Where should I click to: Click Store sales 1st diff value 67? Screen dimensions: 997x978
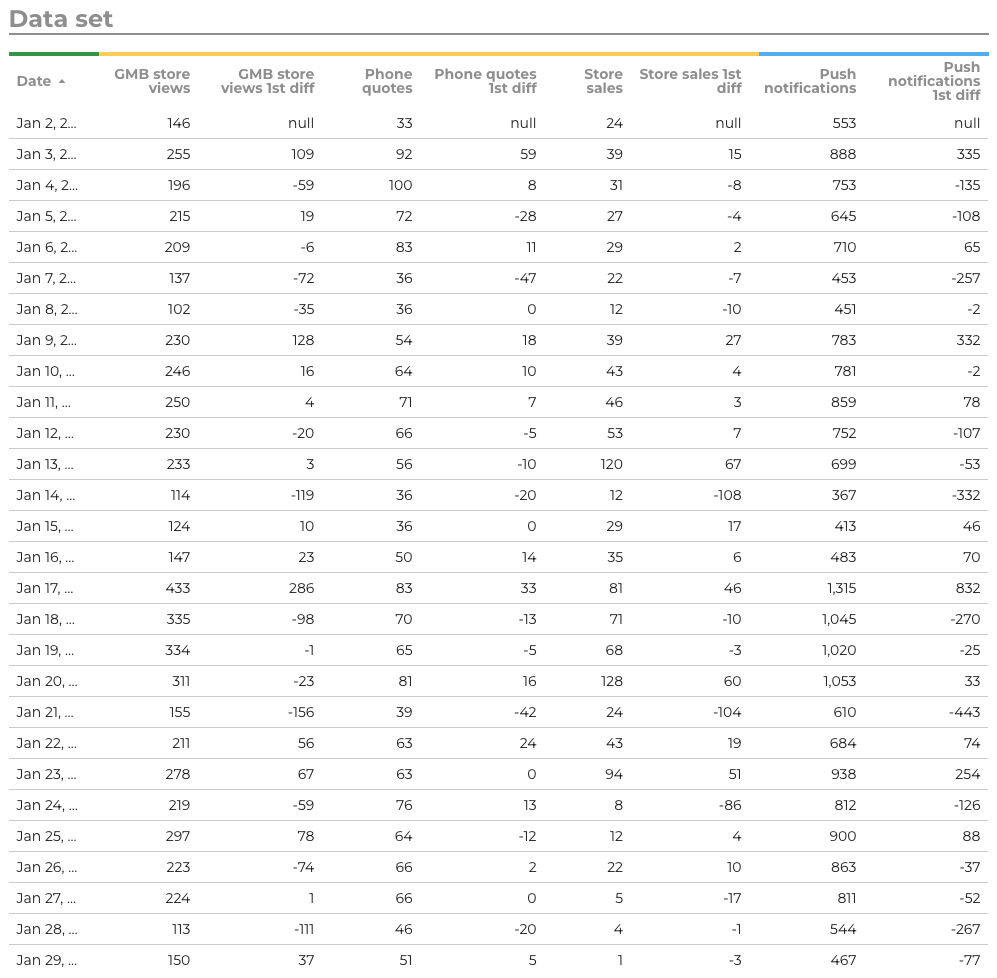point(733,464)
